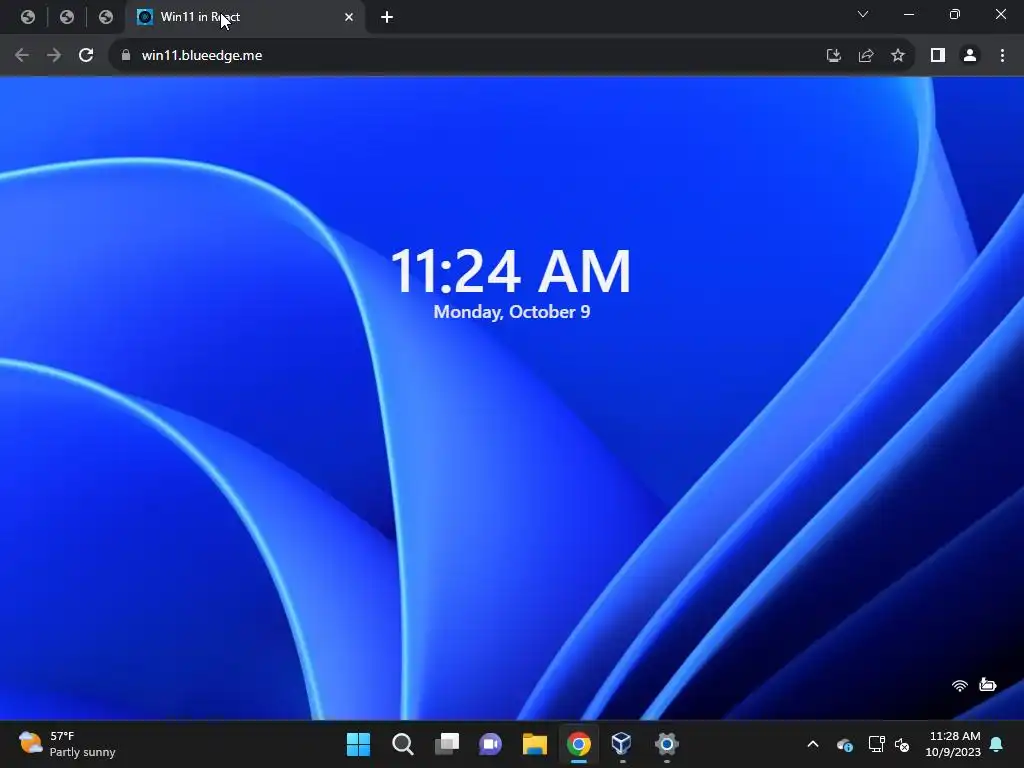Viewport: 1024px width, 768px height.
Task: Show hidden system tray icons
Action: pos(813,744)
